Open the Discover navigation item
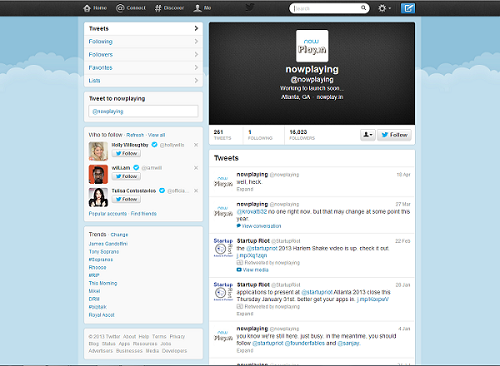Screen dimensions: 500x366 169,8
